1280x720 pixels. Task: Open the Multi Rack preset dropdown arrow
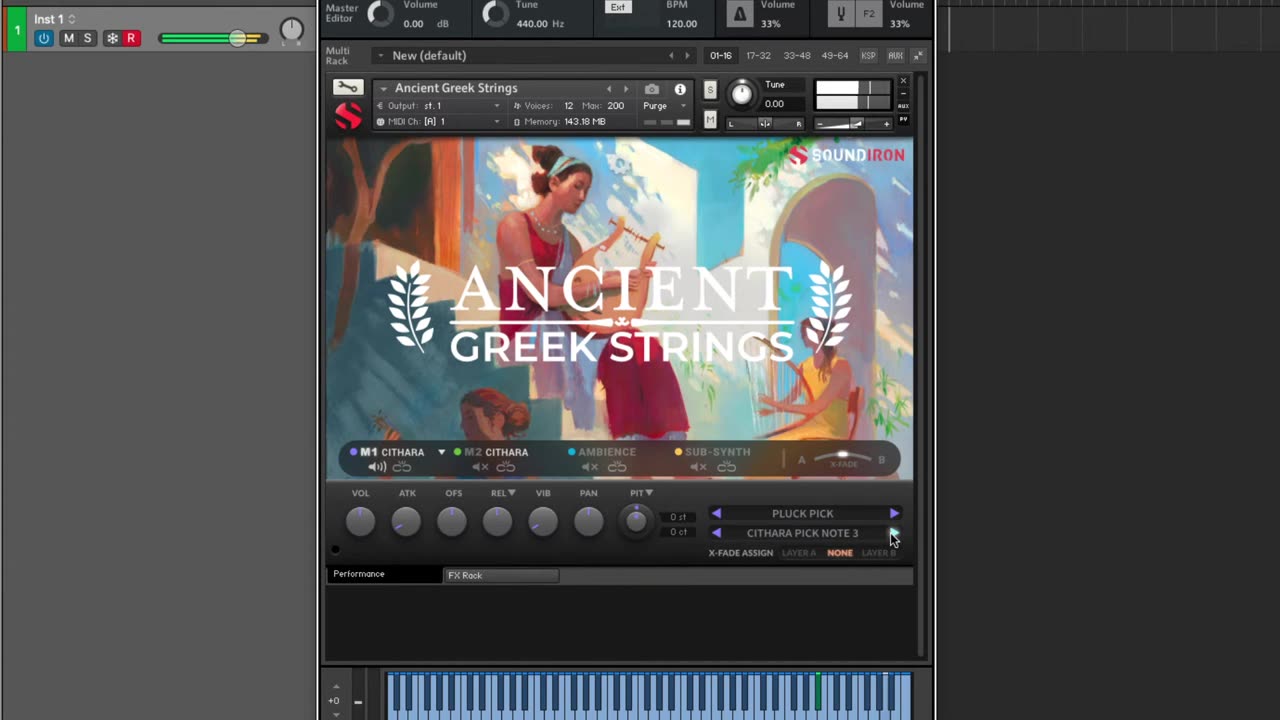380,55
